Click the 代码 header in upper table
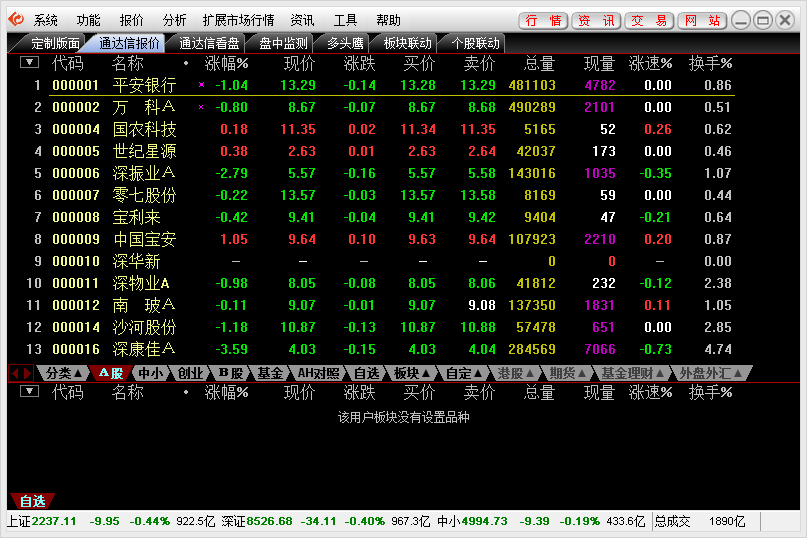The height and width of the screenshot is (538, 807). point(67,63)
